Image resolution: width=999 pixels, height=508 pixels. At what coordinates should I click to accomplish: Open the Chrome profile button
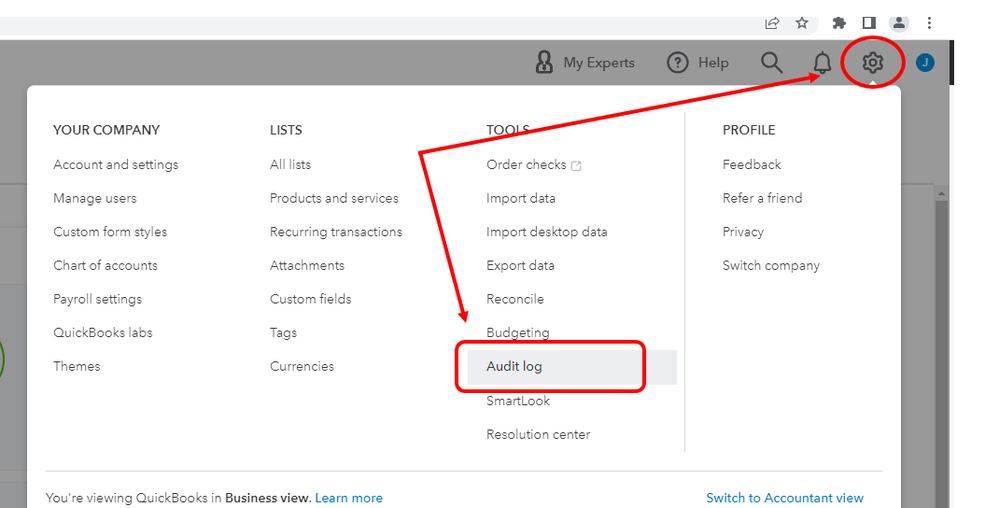click(x=900, y=23)
